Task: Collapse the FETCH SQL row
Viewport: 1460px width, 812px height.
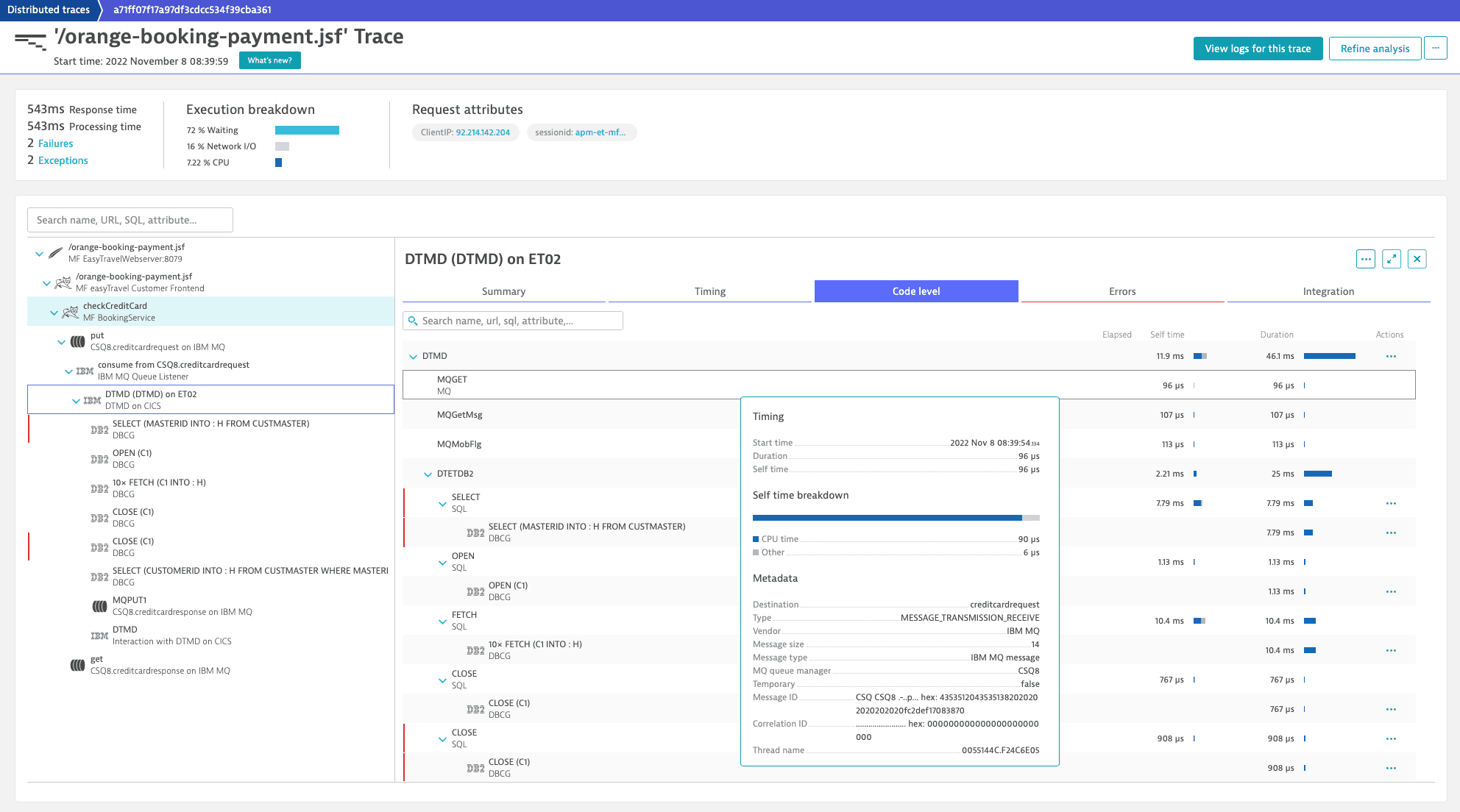Action: click(x=442, y=622)
